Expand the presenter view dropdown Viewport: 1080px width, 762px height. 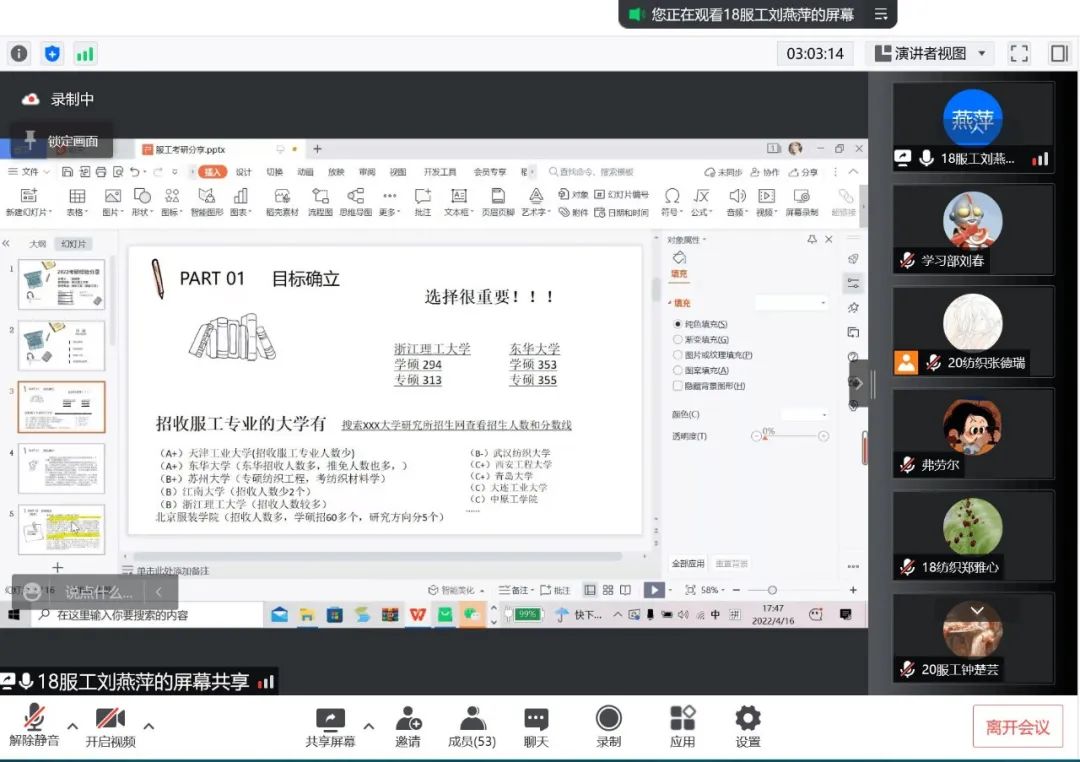(983, 53)
